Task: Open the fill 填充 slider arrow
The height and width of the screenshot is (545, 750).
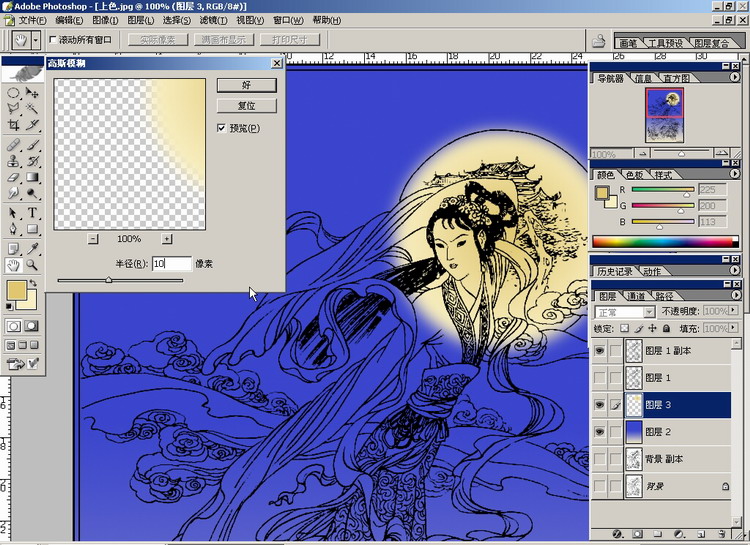Action: pyautogui.click(x=734, y=329)
